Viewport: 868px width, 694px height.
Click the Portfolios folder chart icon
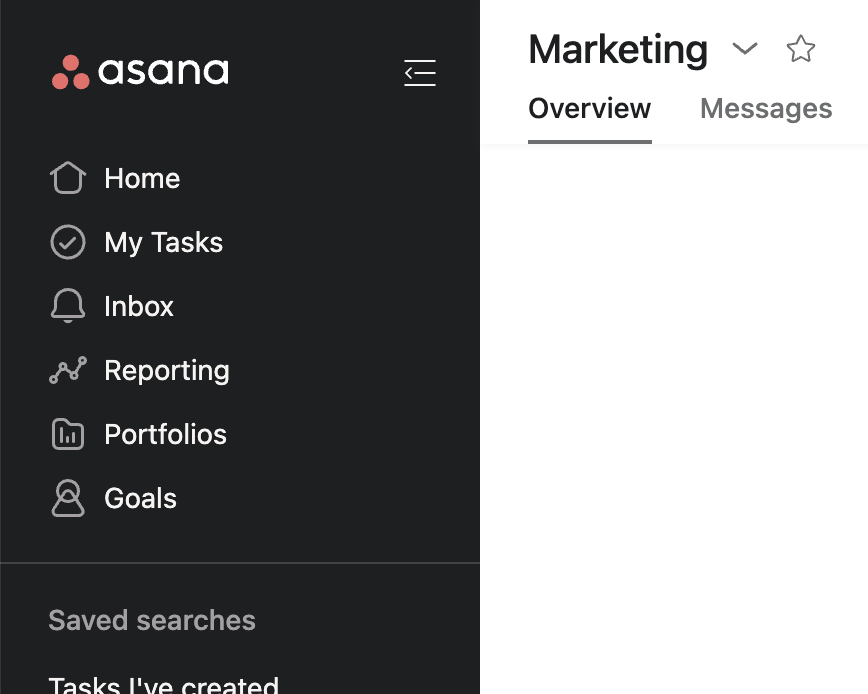(67, 435)
